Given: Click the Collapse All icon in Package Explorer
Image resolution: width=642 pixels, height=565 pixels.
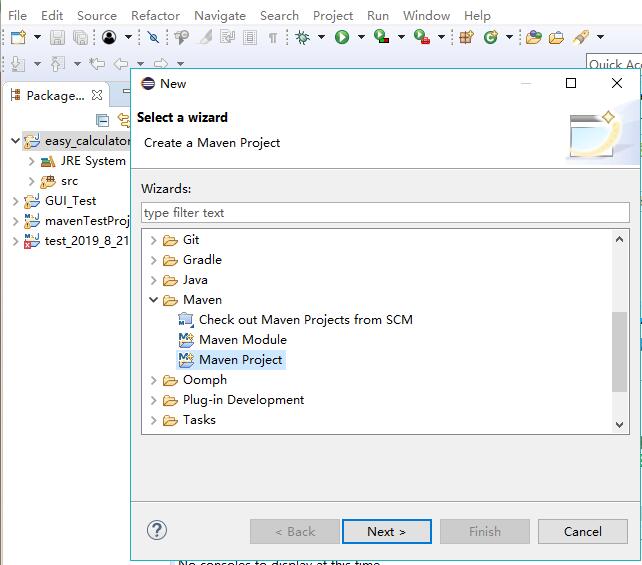Looking at the screenshot, I should coord(102,120).
